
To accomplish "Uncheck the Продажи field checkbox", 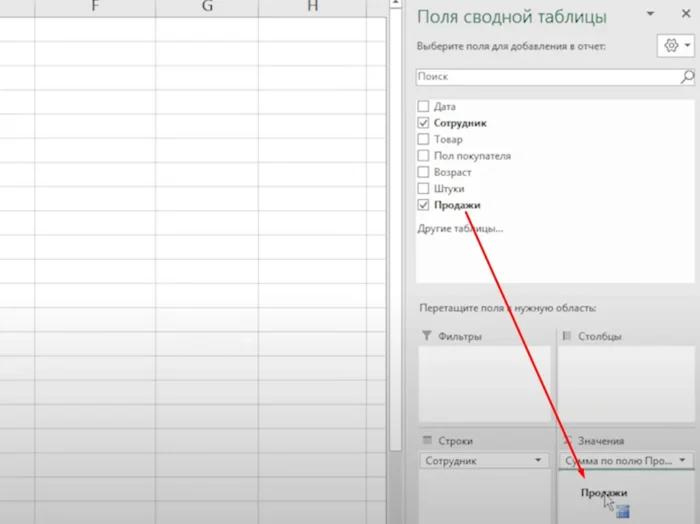I will tap(424, 205).
